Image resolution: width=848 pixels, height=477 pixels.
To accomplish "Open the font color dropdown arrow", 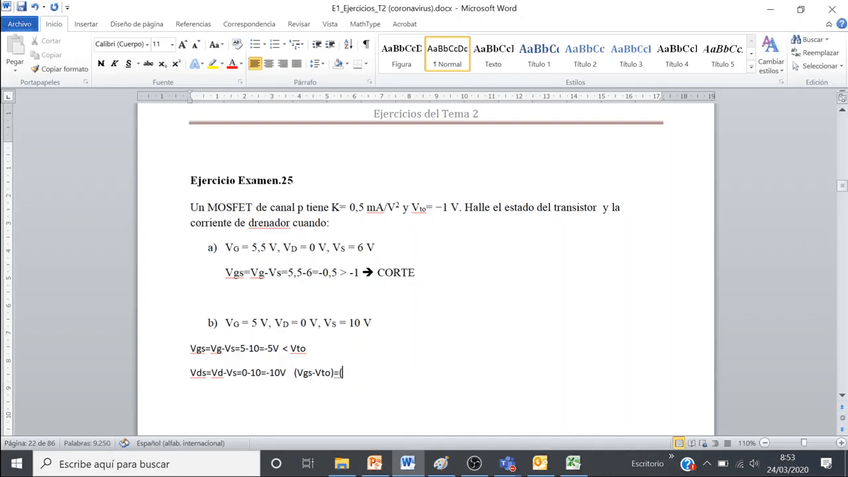I will click(x=241, y=64).
